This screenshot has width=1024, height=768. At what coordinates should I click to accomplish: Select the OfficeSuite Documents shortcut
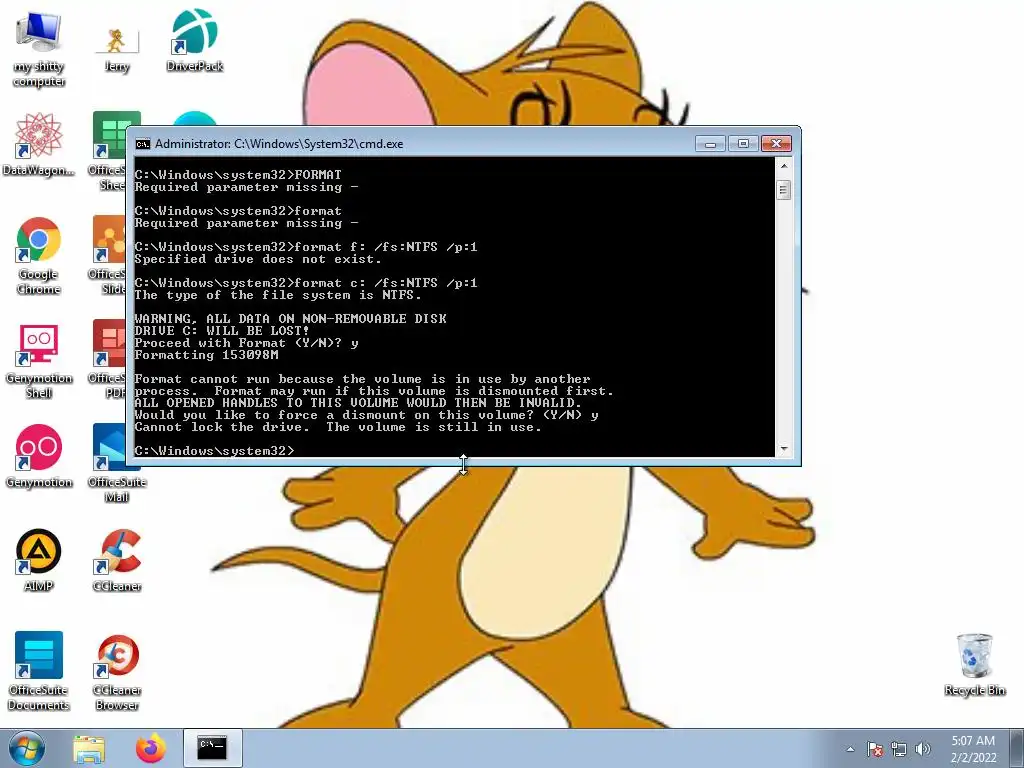click(x=39, y=671)
